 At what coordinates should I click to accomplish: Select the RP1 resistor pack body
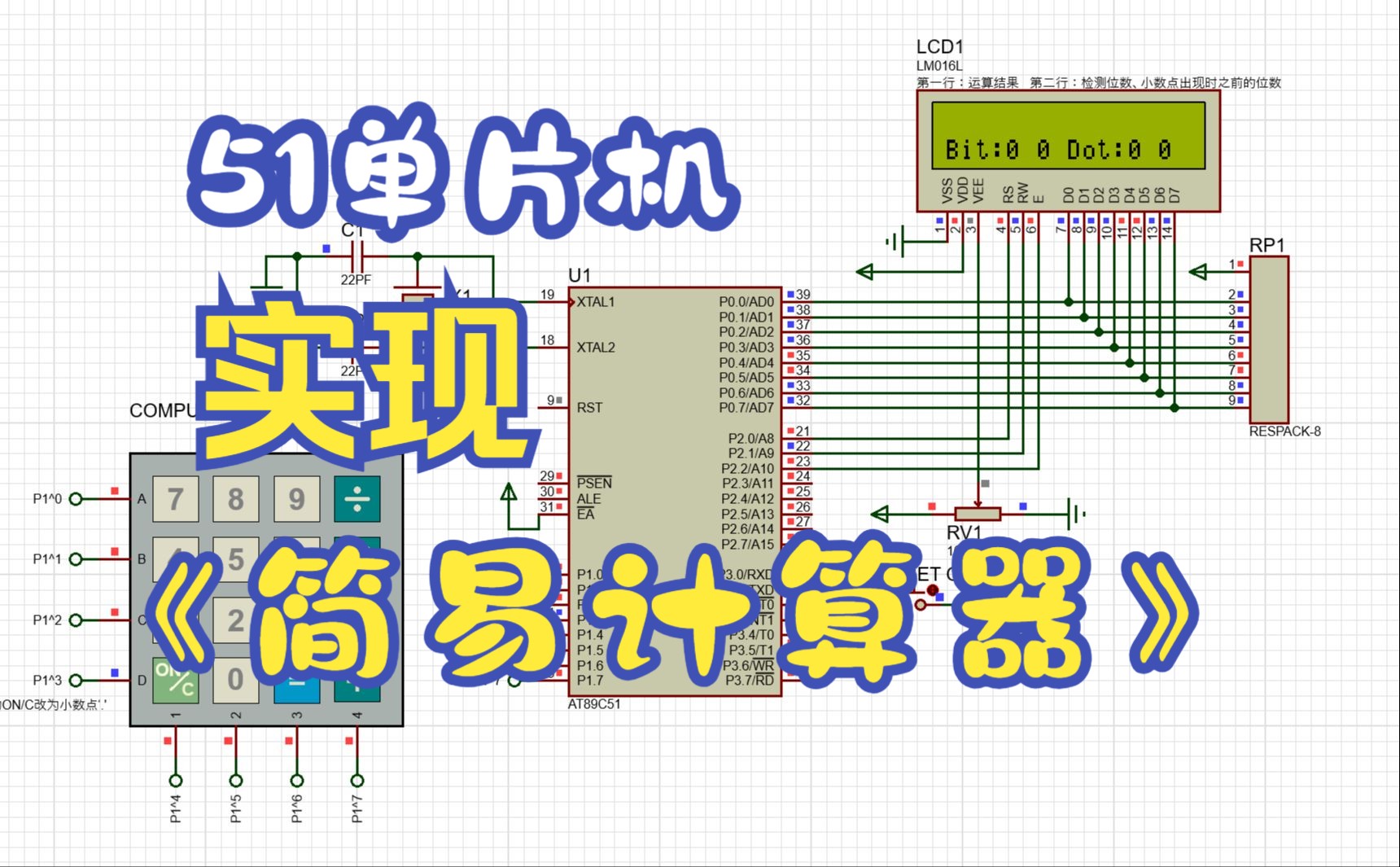pos(1269,339)
